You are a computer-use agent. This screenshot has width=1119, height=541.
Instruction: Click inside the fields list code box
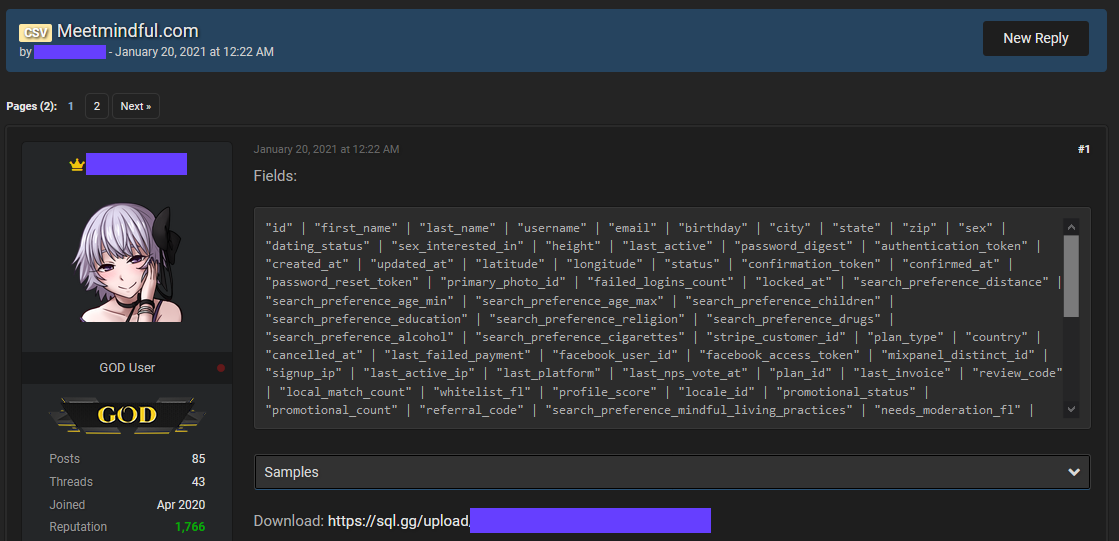pyautogui.click(x=660, y=318)
